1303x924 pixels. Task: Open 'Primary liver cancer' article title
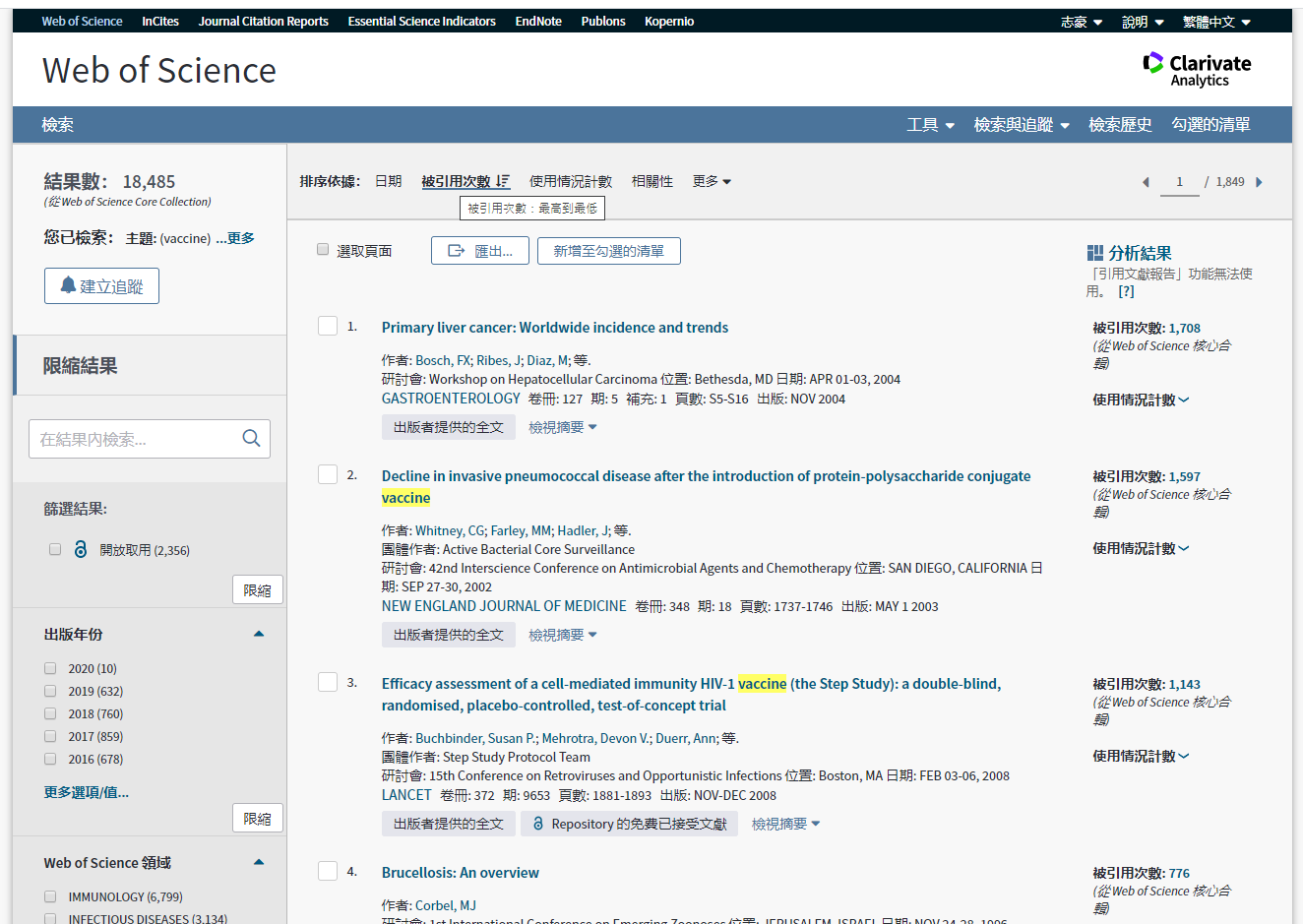(555, 328)
